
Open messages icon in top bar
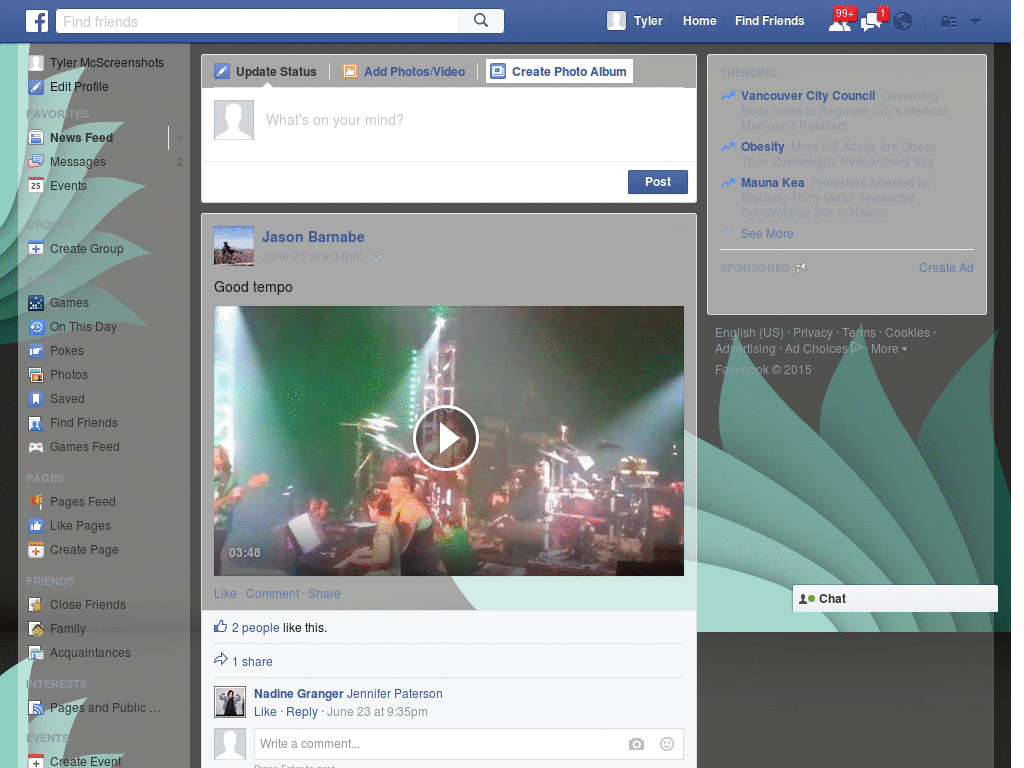coord(873,21)
